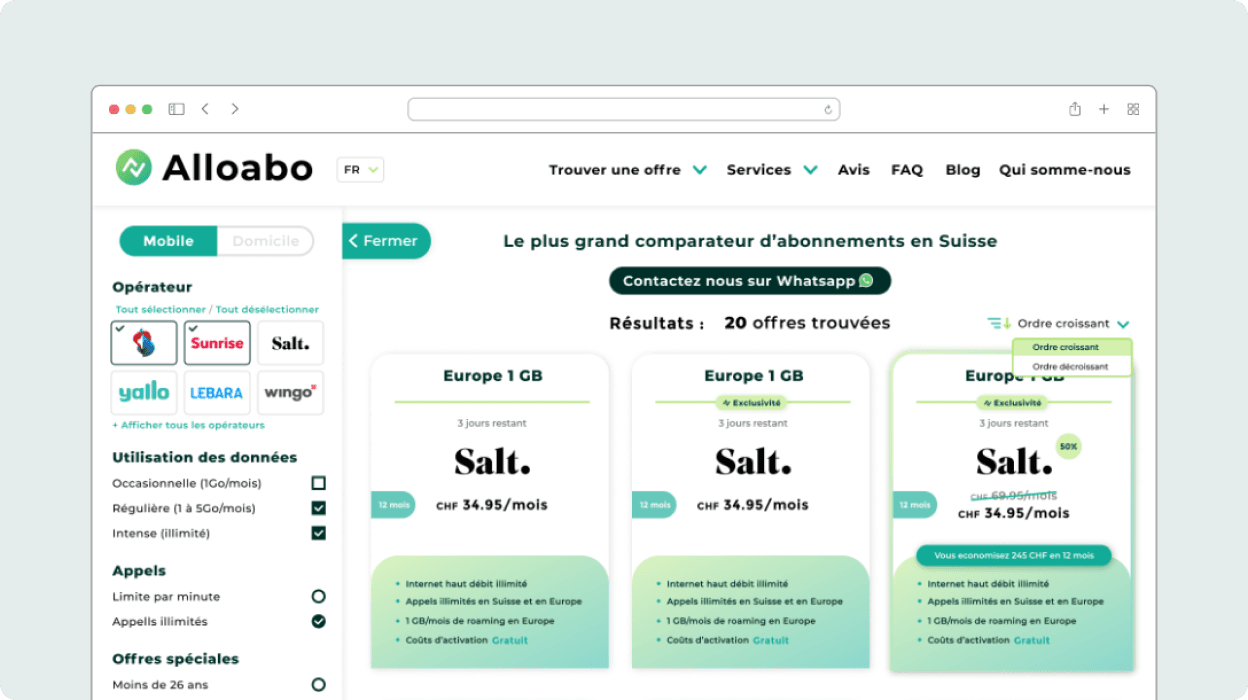Click Tout désélectionner link
The image size is (1248, 700).
coord(267,310)
